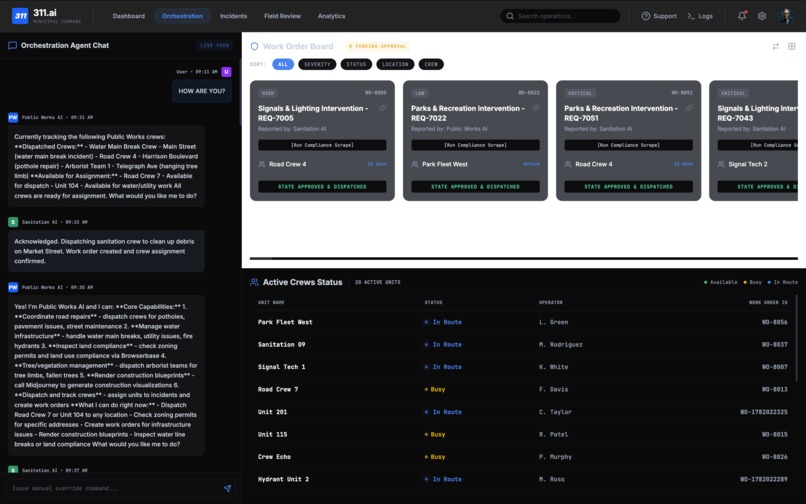The height and width of the screenshot is (504, 806).
Task: Click the Support help icon
Action: (646, 16)
